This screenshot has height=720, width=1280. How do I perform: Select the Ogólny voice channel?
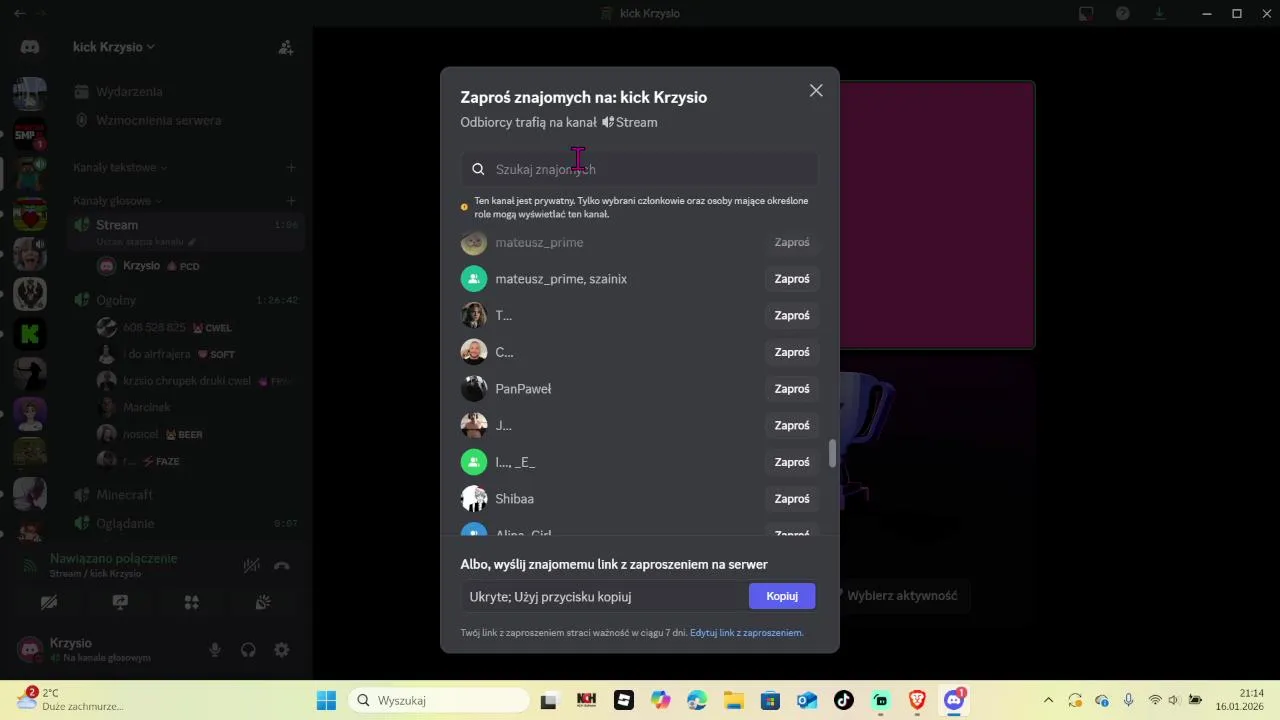[187, 300]
